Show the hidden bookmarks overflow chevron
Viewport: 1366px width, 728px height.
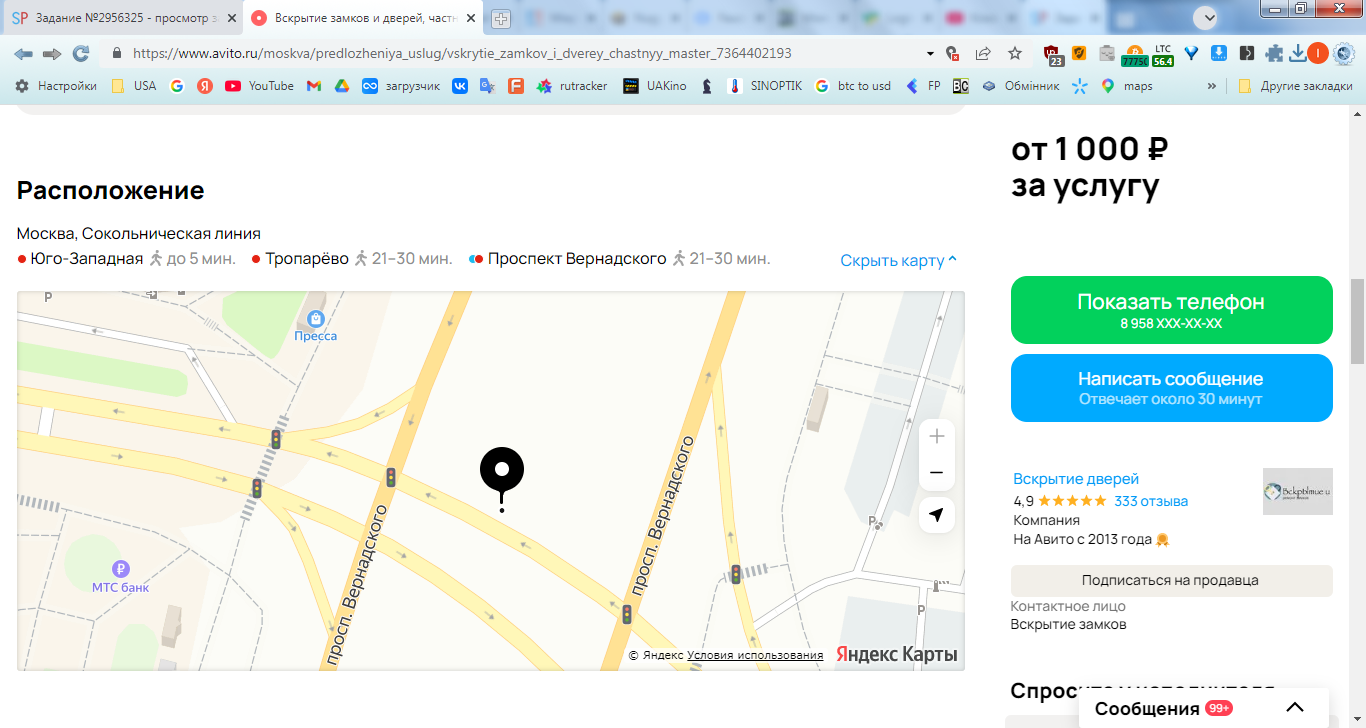tap(1212, 86)
